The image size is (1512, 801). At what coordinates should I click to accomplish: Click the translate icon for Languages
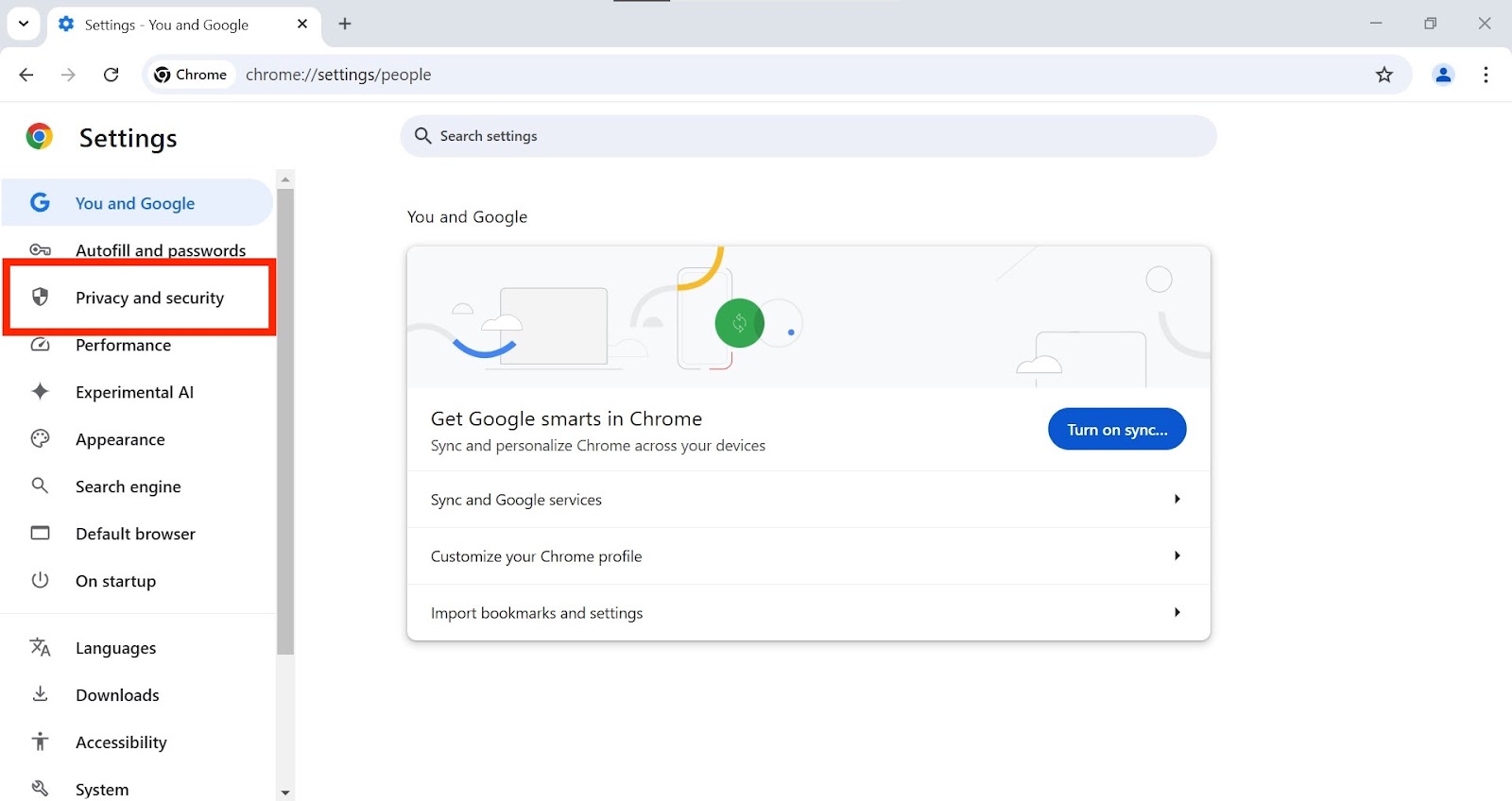pos(40,647)
